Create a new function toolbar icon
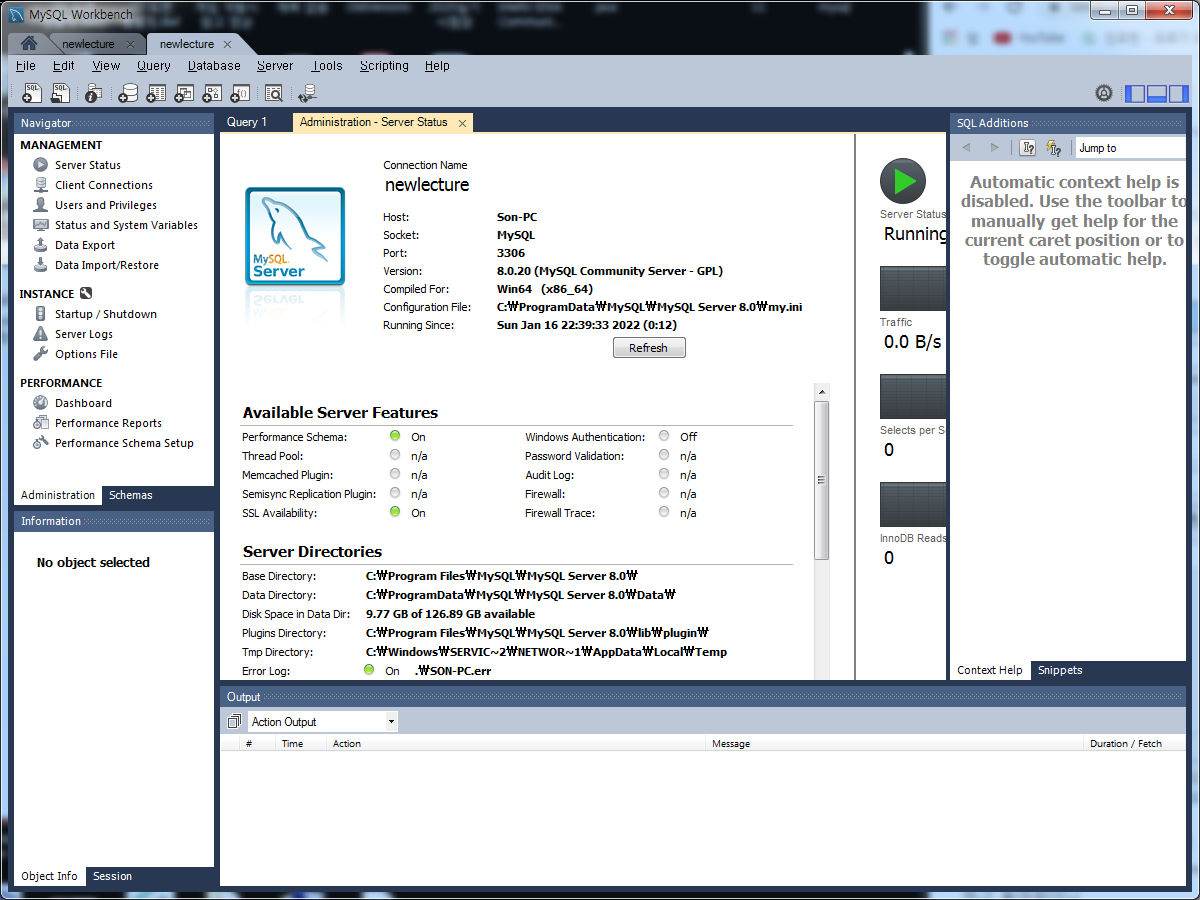The width and height of the screenshot is (1200, 900). point(240,93)
